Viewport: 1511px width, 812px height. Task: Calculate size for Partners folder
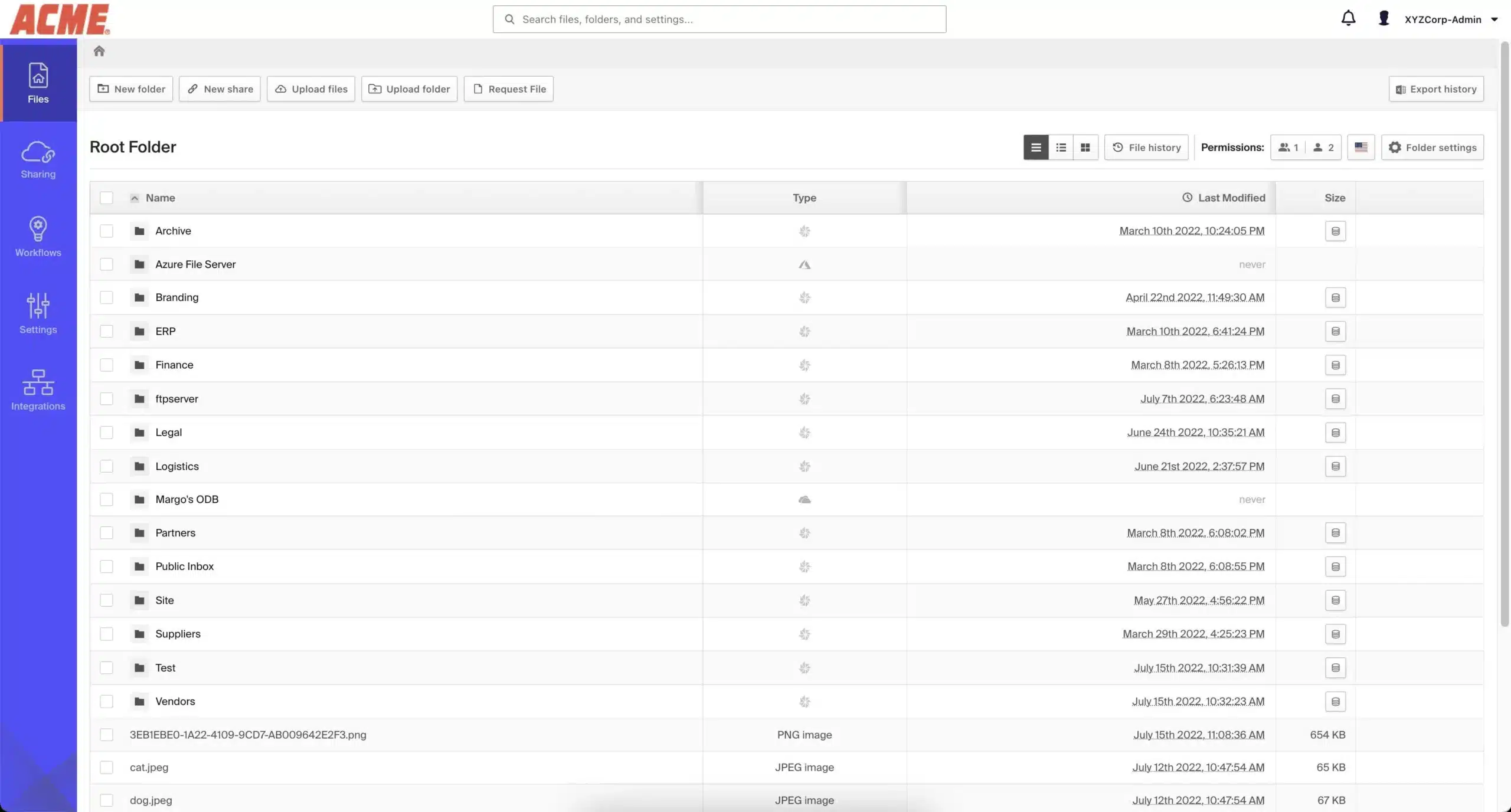(x=1335, y=533)
